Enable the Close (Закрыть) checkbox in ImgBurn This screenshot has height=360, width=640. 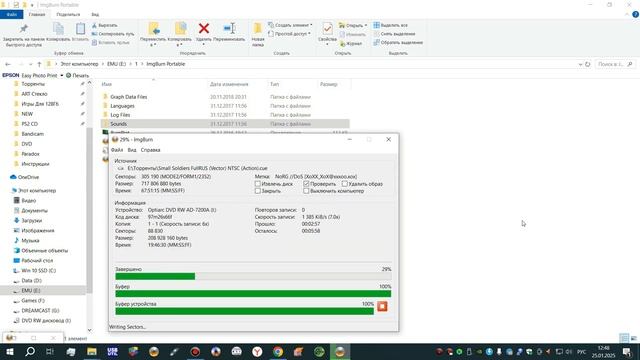pyautogui.click(x=258, y=191)
